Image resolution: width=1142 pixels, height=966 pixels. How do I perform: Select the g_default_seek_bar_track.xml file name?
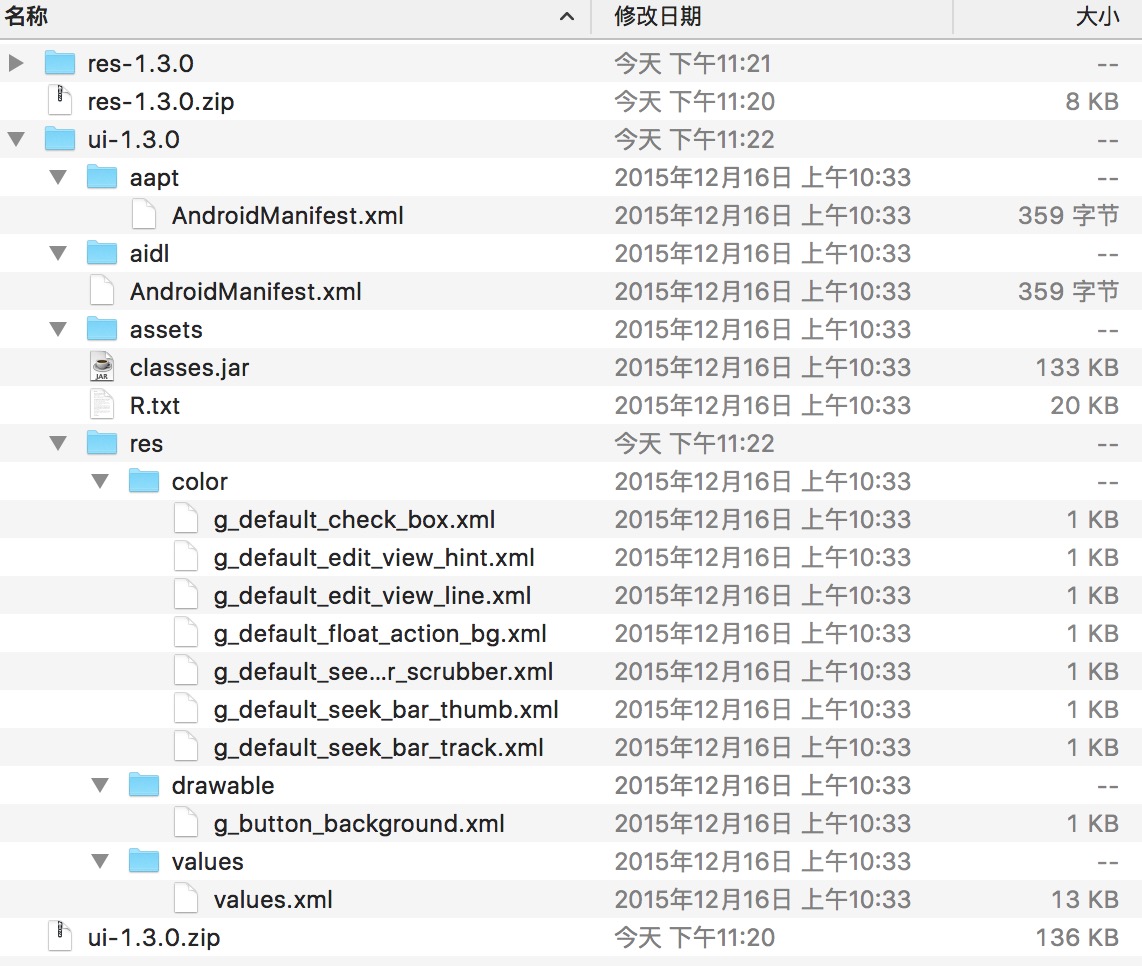(379, 748)
